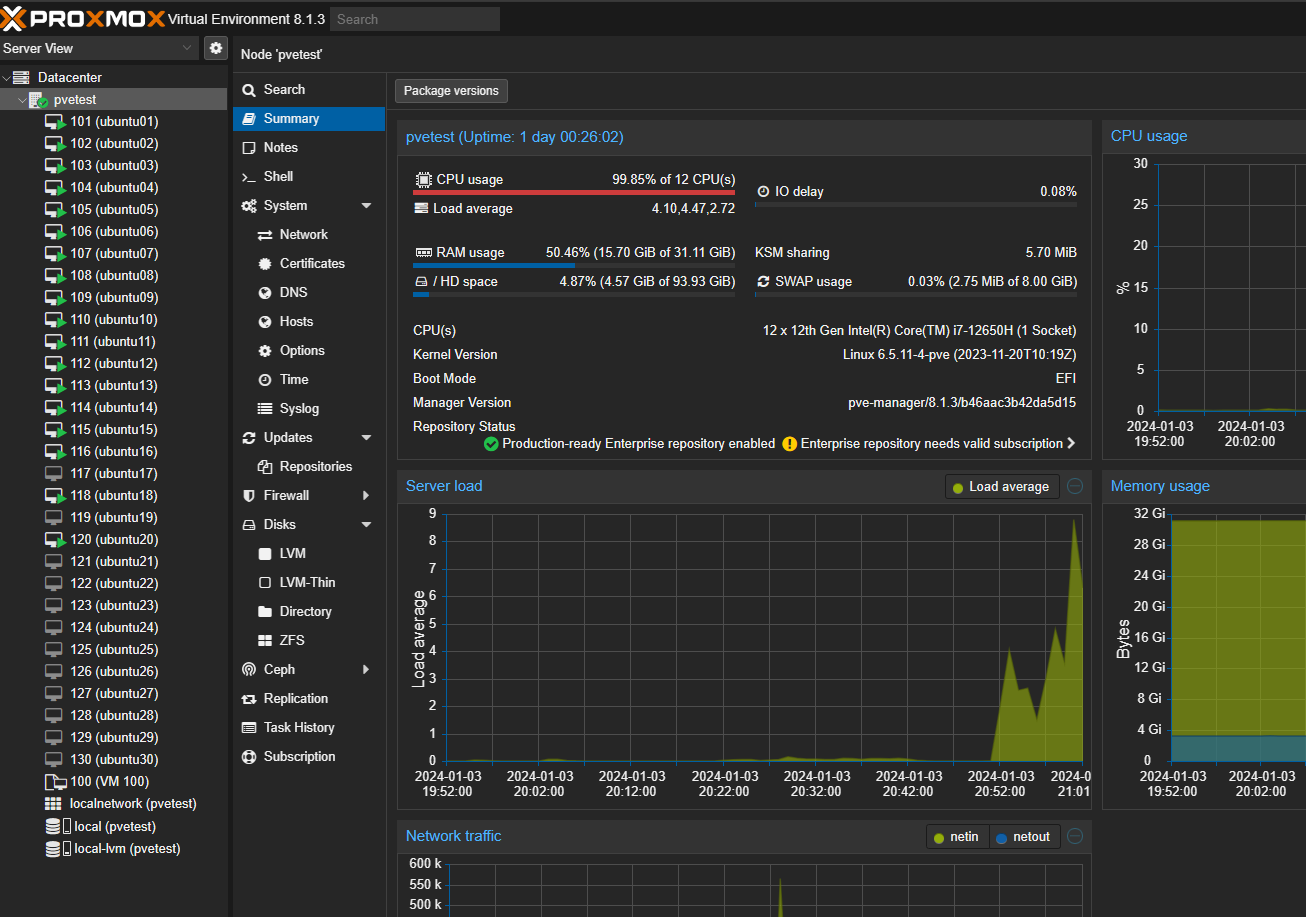1306x917 pixels.
Task: Click the red CPU usage progress bar
Action: click(x=574, y=193)
